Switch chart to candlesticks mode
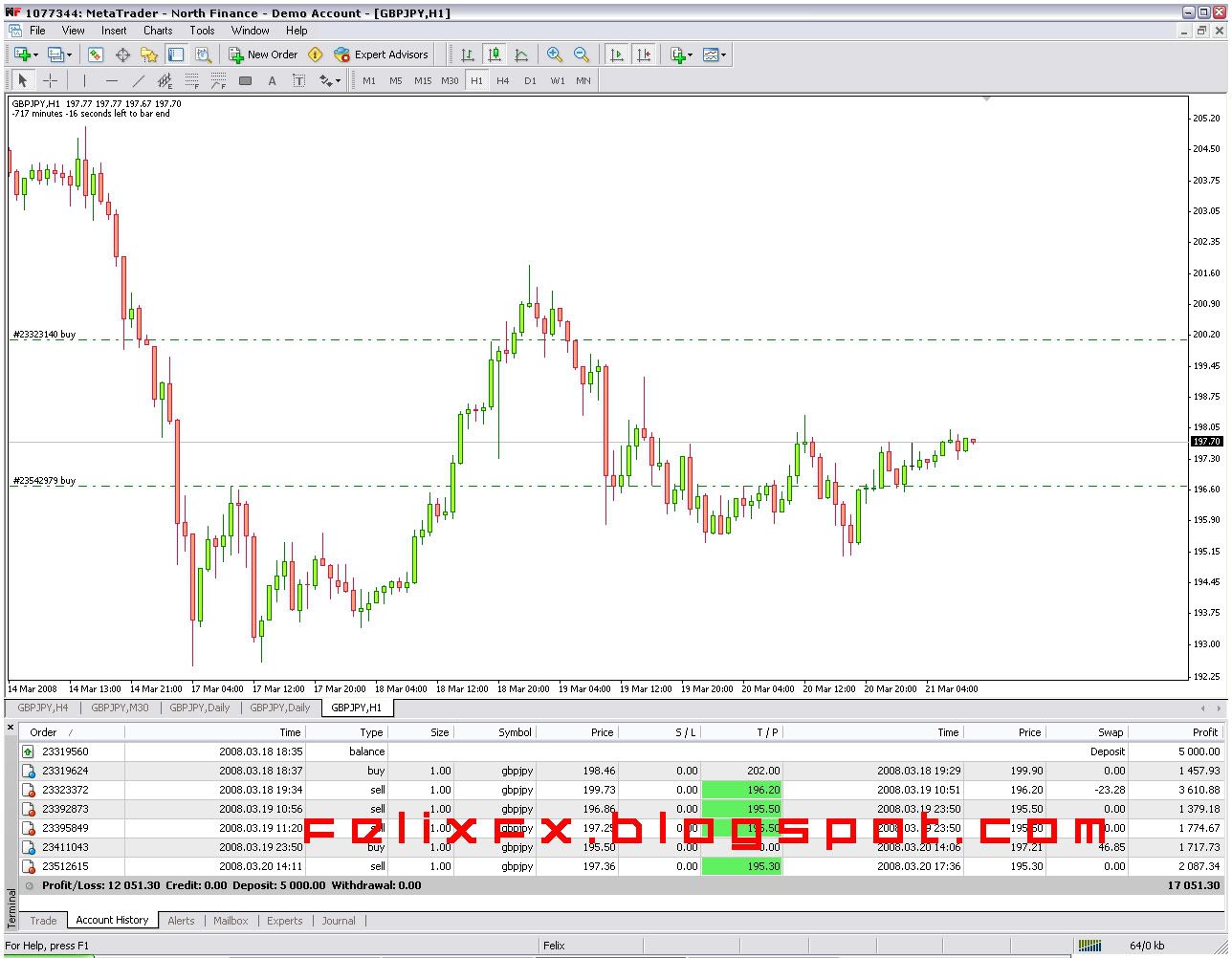Image resolution: width=1232 pixels, height=958 pixels. click(494, 54)
